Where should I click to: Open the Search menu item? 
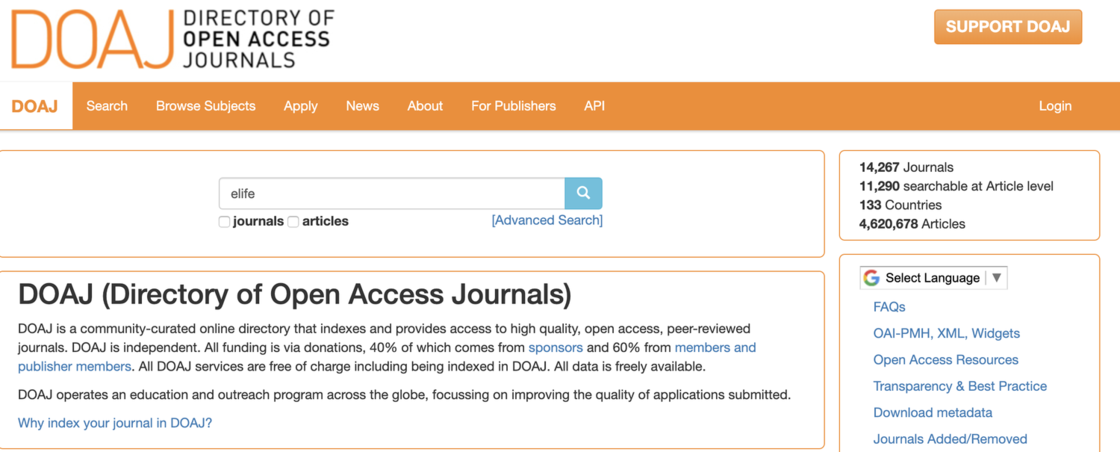click(x=107, y=106)
